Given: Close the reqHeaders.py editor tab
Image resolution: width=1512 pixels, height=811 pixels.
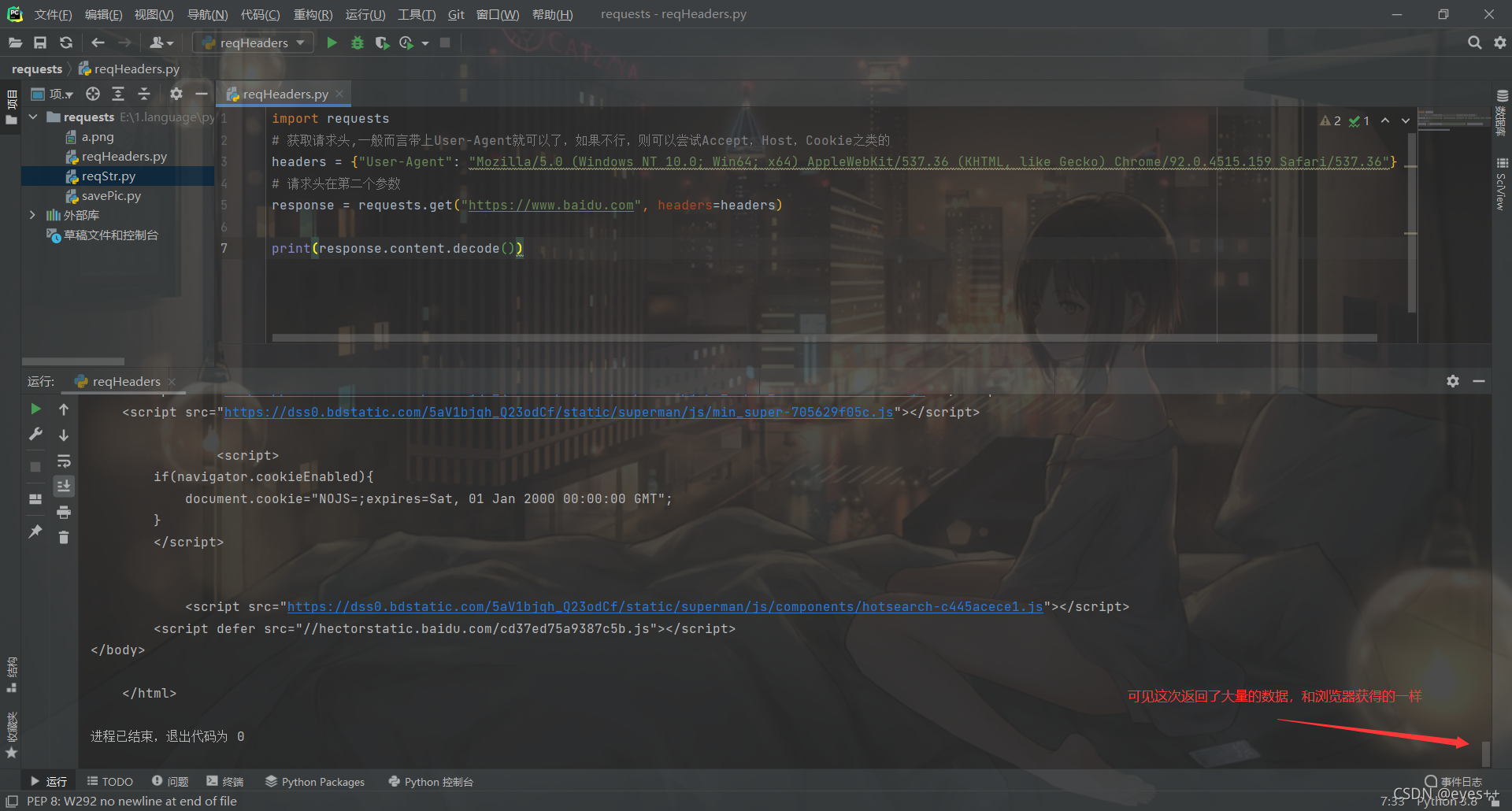Looking at the screenshot, I should (339, 94).
